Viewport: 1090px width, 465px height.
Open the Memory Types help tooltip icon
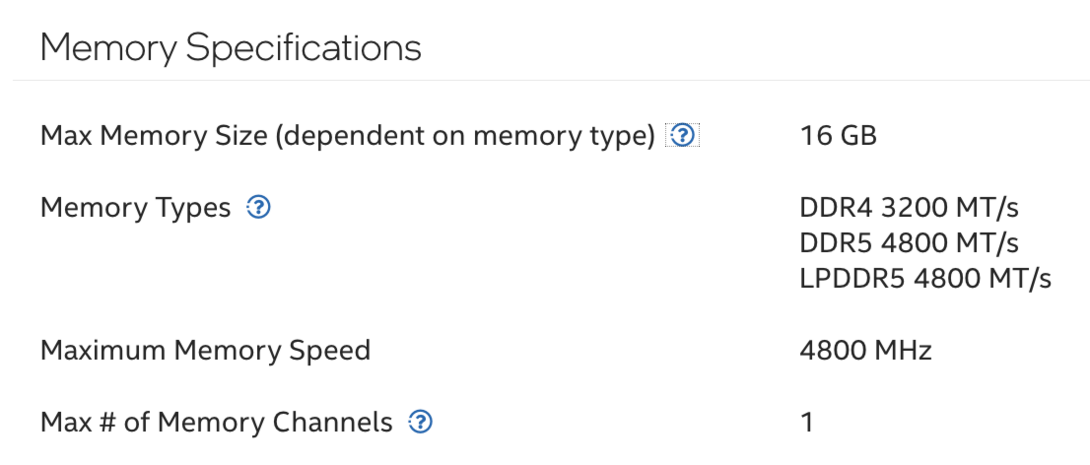[258, 208]
